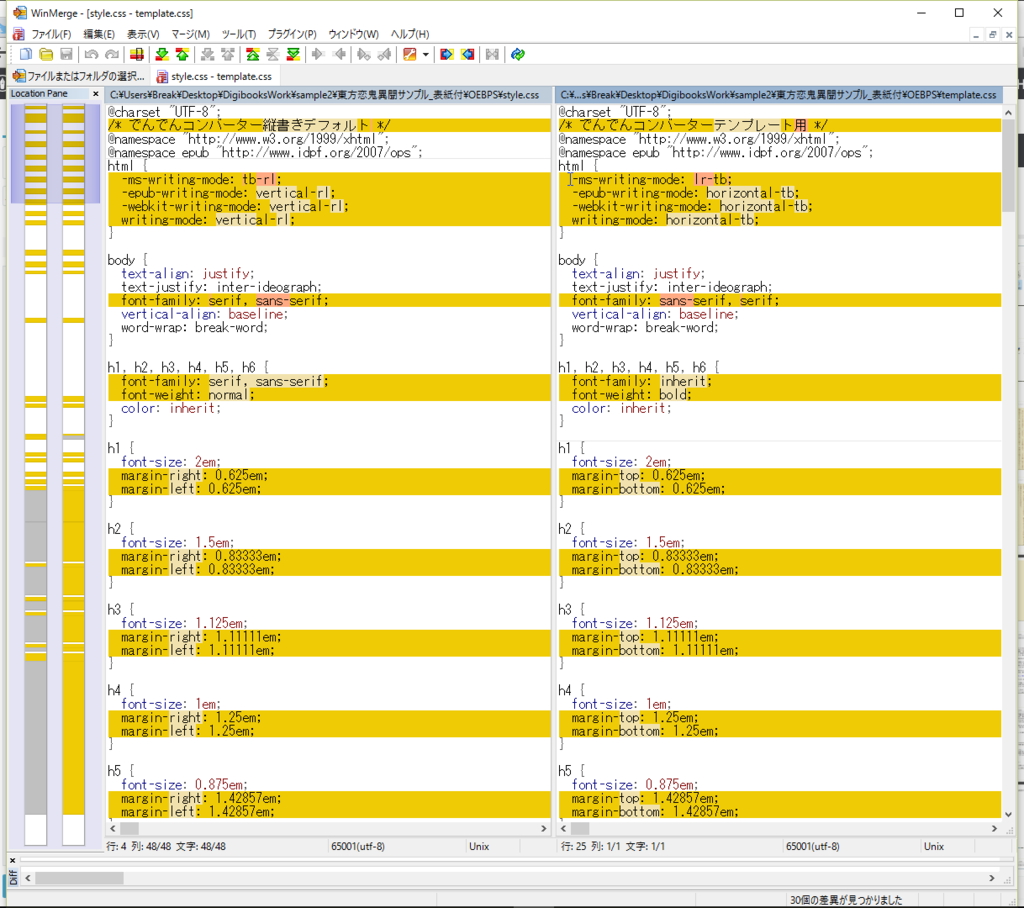Switch to ファイルまたはフォルダの選択 tab
Screen dimensions: 1024x908
79,76
